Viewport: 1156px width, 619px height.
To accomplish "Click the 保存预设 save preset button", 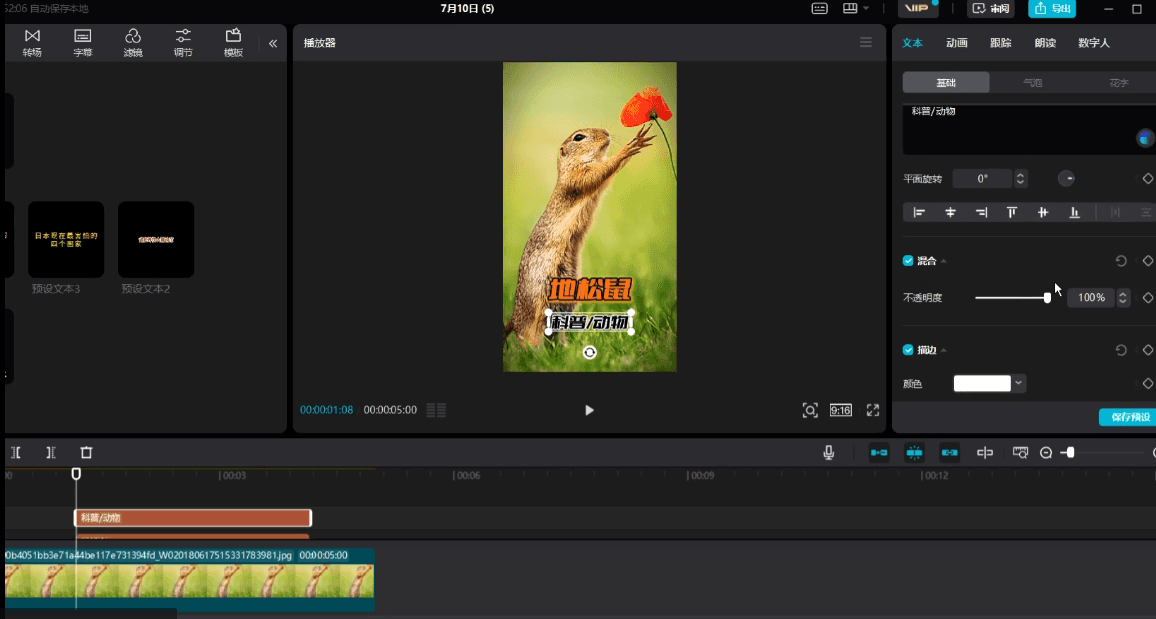I will point(1129,417).
